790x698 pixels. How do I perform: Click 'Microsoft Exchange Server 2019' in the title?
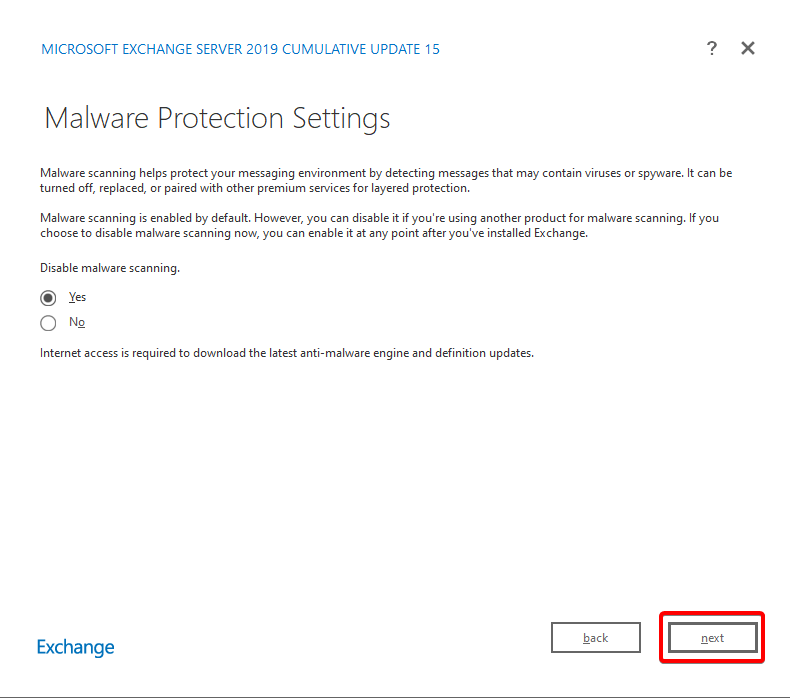click(x=160, y=49)
